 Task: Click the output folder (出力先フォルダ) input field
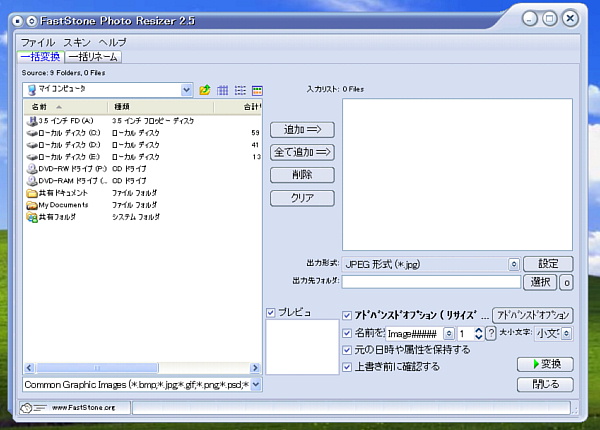(x=431, y=282)
